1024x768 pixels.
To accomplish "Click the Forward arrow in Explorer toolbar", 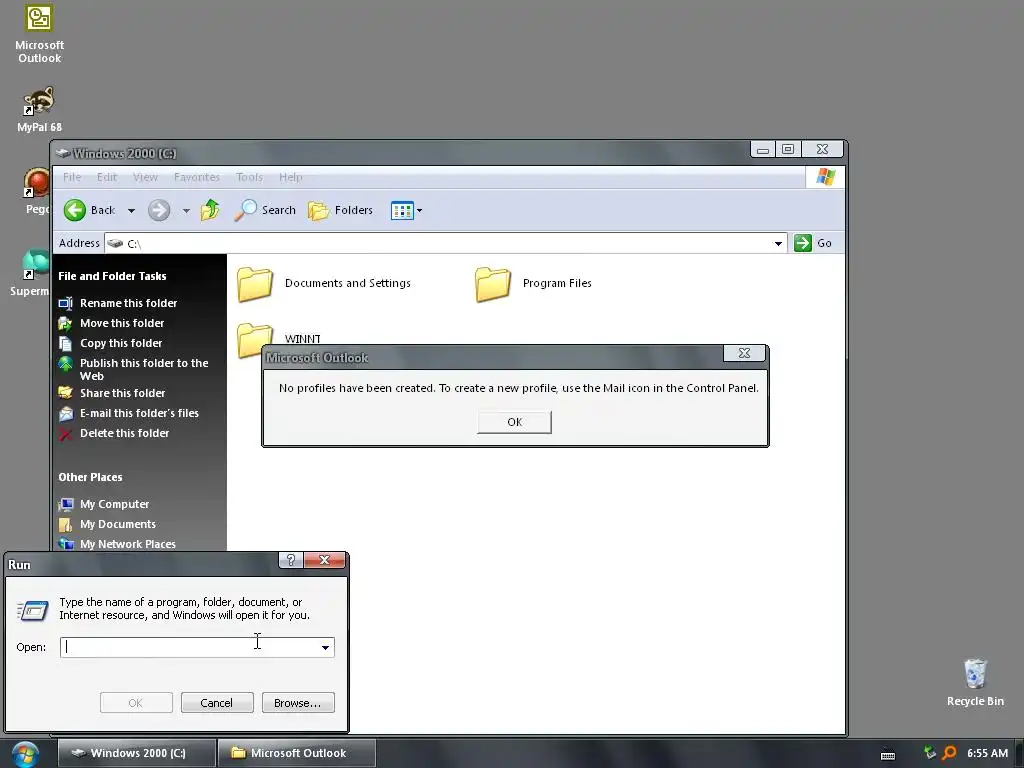I will (159, 210).
